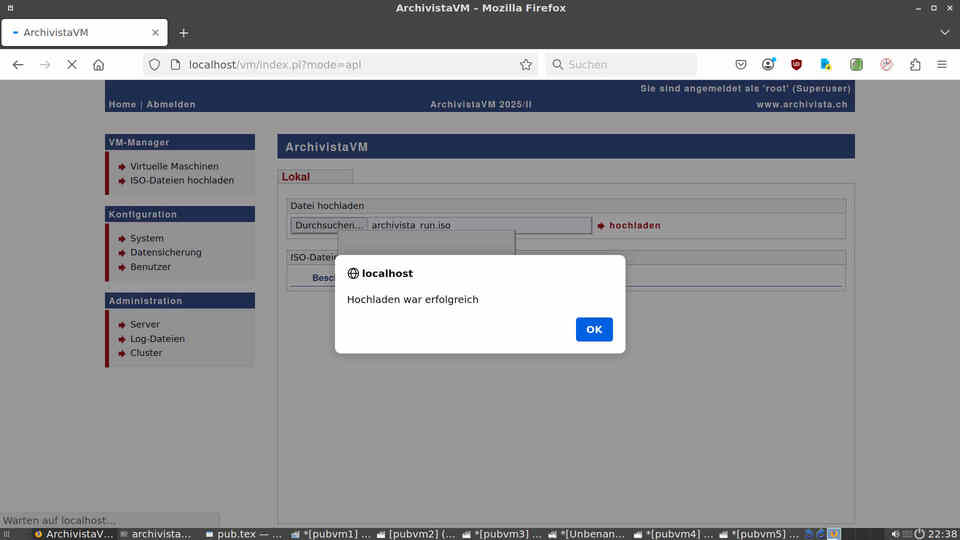
Task: Expand the list all tabs chevron
Action: [945, 32]
